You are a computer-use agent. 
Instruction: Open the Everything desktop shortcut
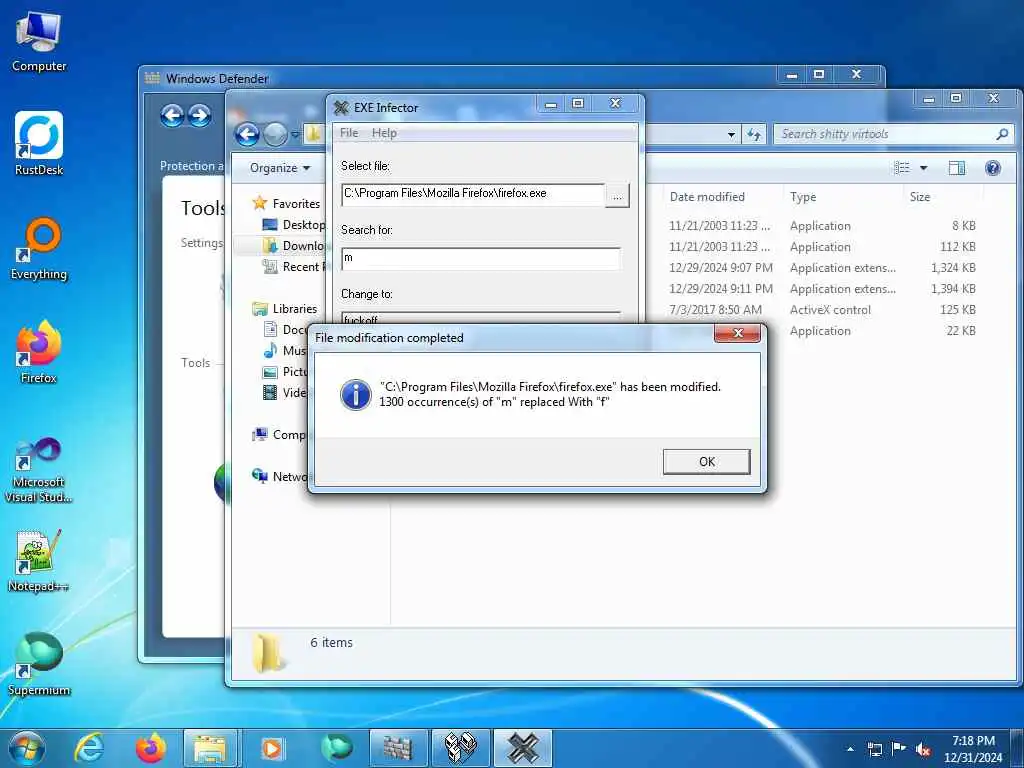[x=39, y=249]
